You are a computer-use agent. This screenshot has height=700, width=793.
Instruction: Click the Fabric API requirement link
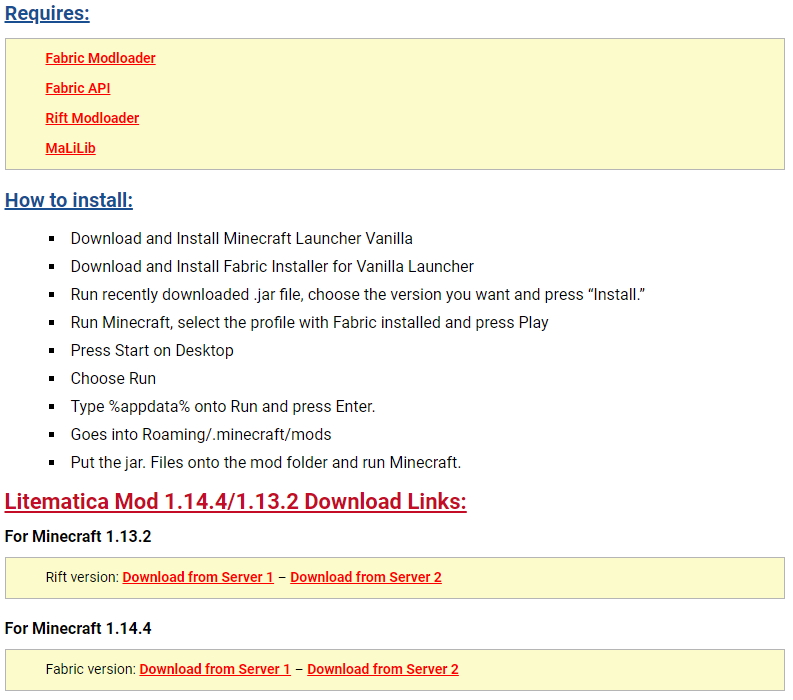click(77, 88)
